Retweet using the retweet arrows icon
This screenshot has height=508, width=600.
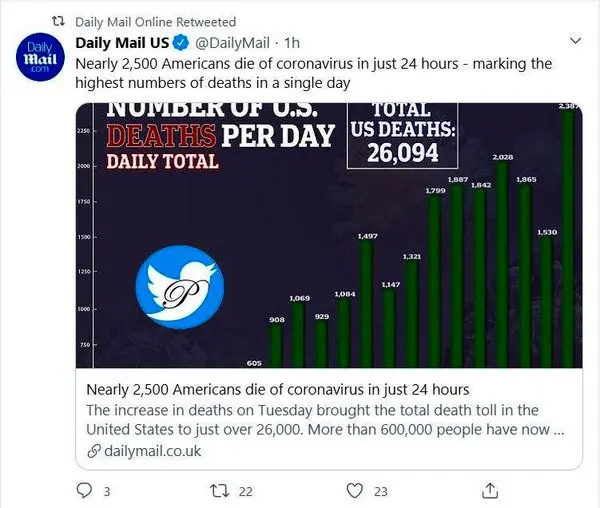coord(220,490)
